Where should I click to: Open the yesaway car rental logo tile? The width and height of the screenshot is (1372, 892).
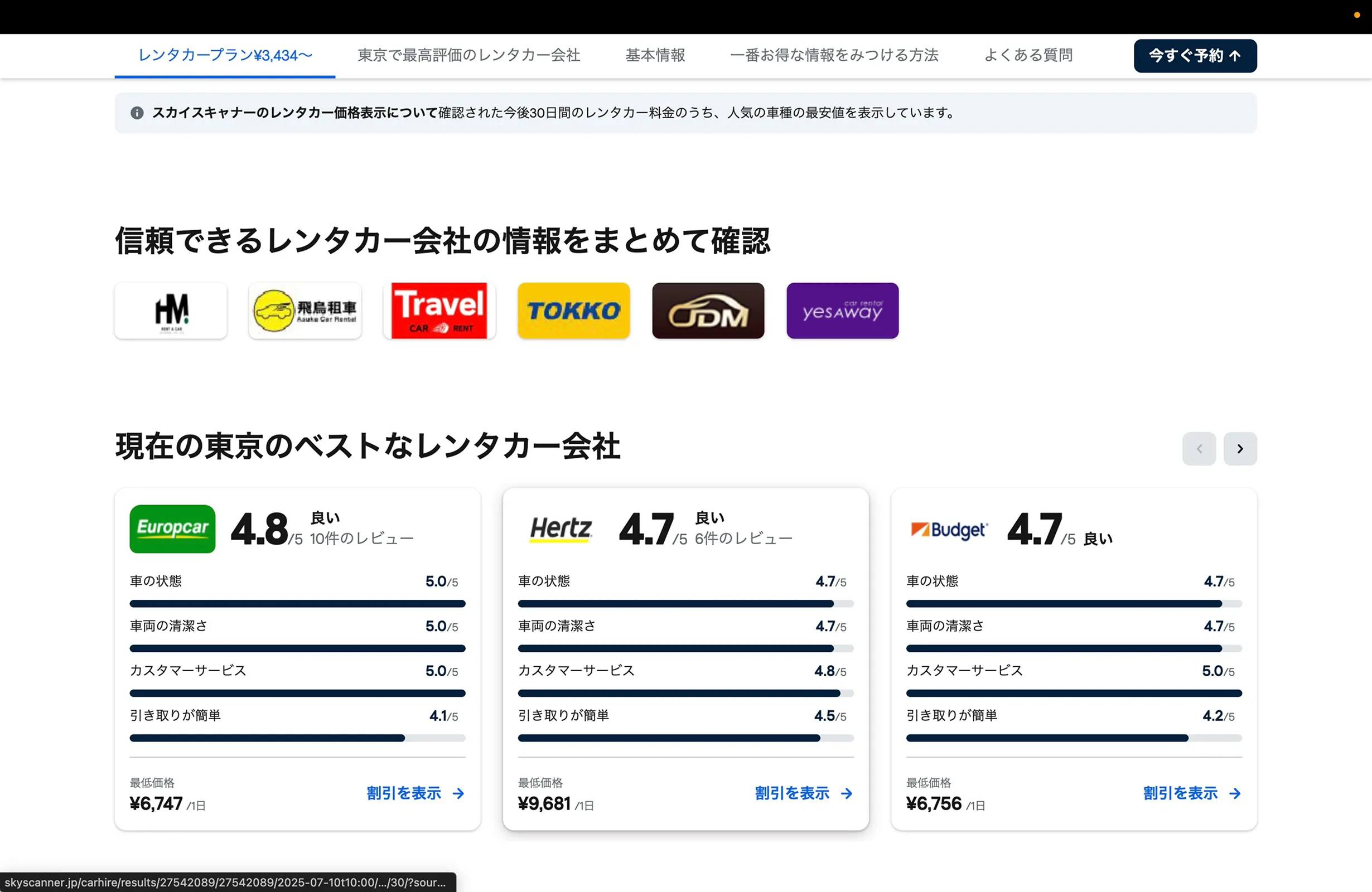coord(842,311)
